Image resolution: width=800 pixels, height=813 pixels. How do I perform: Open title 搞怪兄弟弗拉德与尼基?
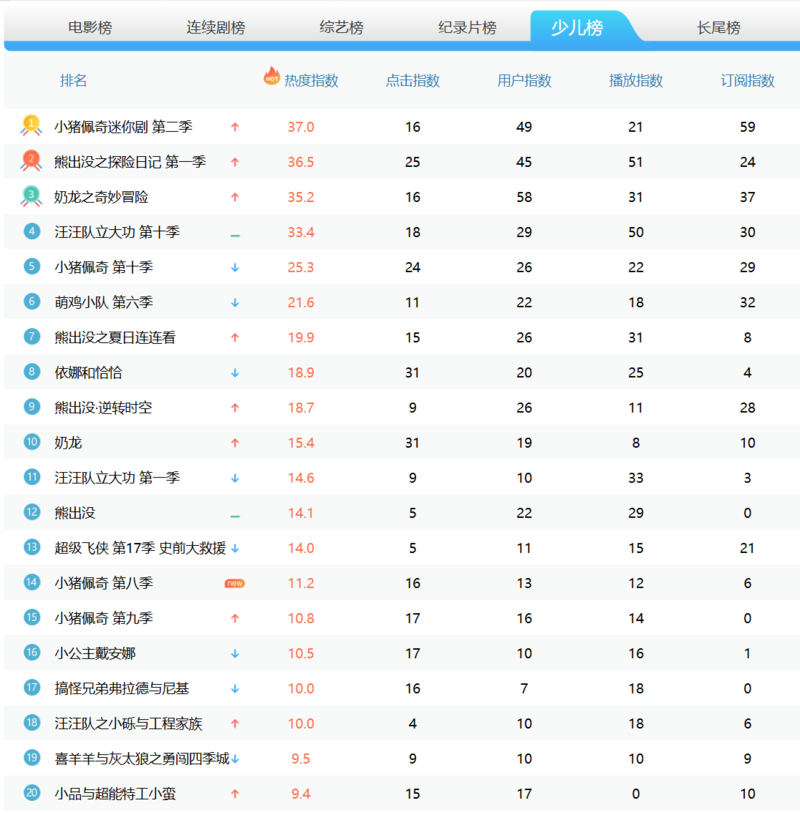(121, 689)
